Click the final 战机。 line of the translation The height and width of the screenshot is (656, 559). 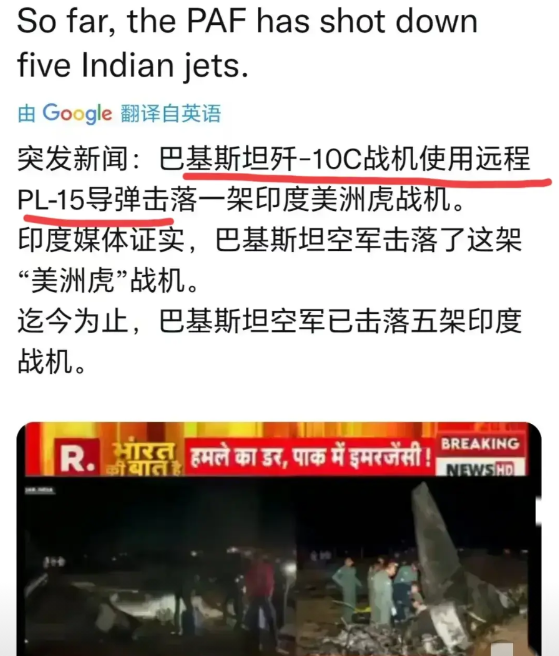coord(51,361)
